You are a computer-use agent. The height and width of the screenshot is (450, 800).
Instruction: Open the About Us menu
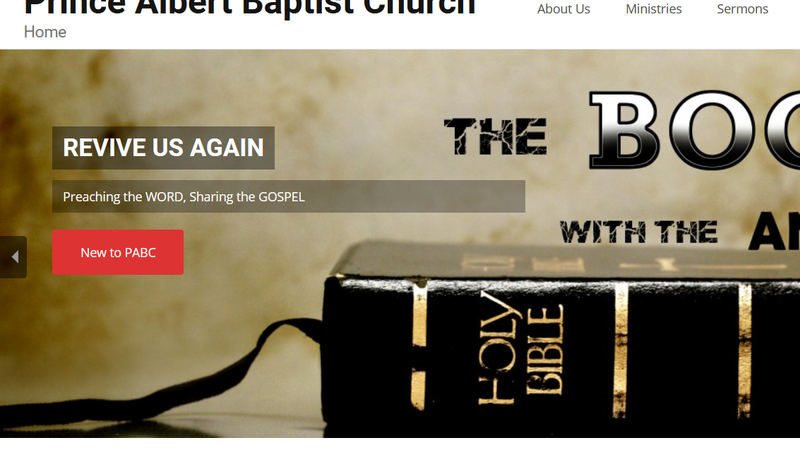click(563, 9)
